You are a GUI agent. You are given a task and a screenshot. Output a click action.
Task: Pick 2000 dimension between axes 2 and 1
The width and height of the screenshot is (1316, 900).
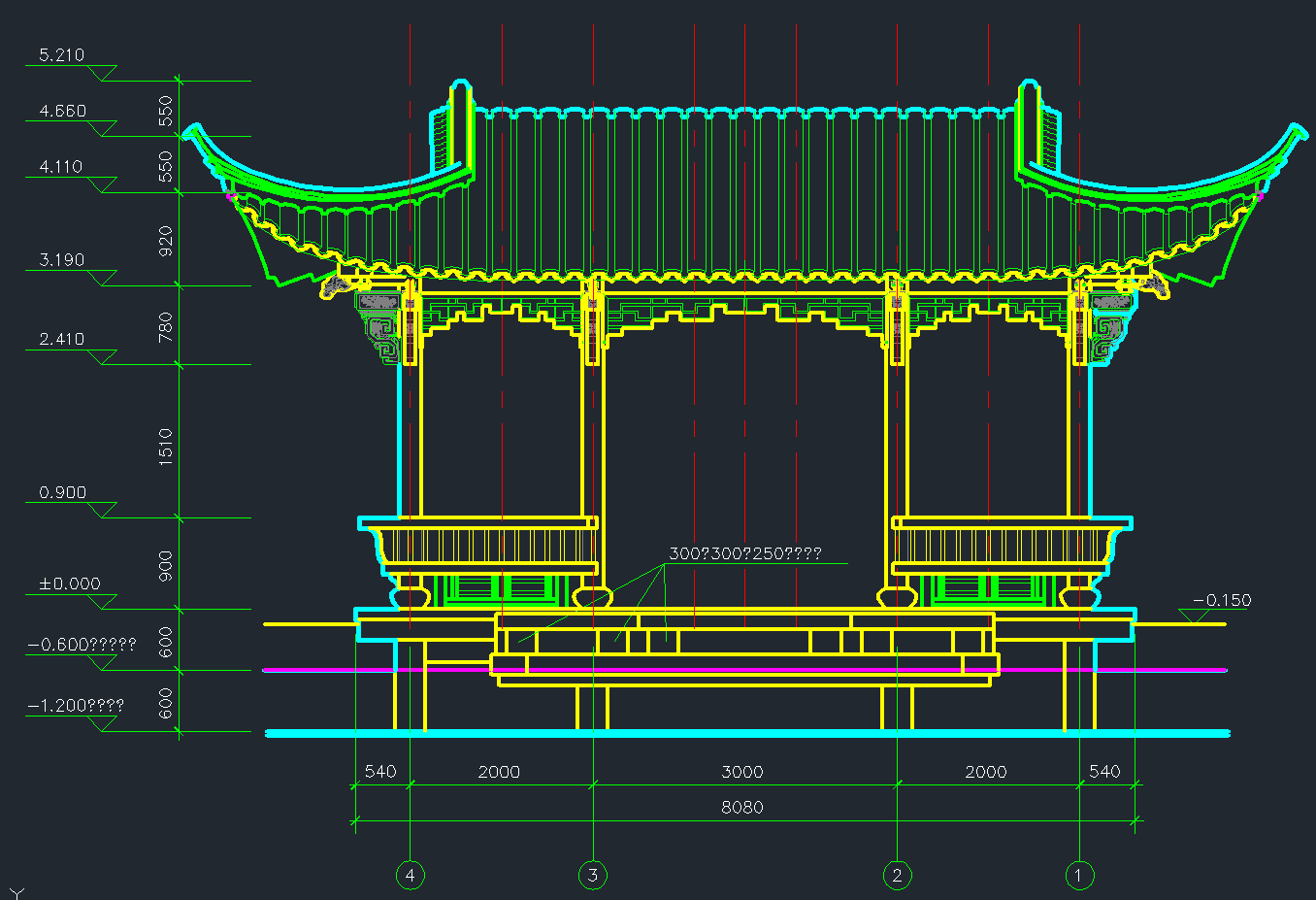pyautogui.click(x=985, y=772)
